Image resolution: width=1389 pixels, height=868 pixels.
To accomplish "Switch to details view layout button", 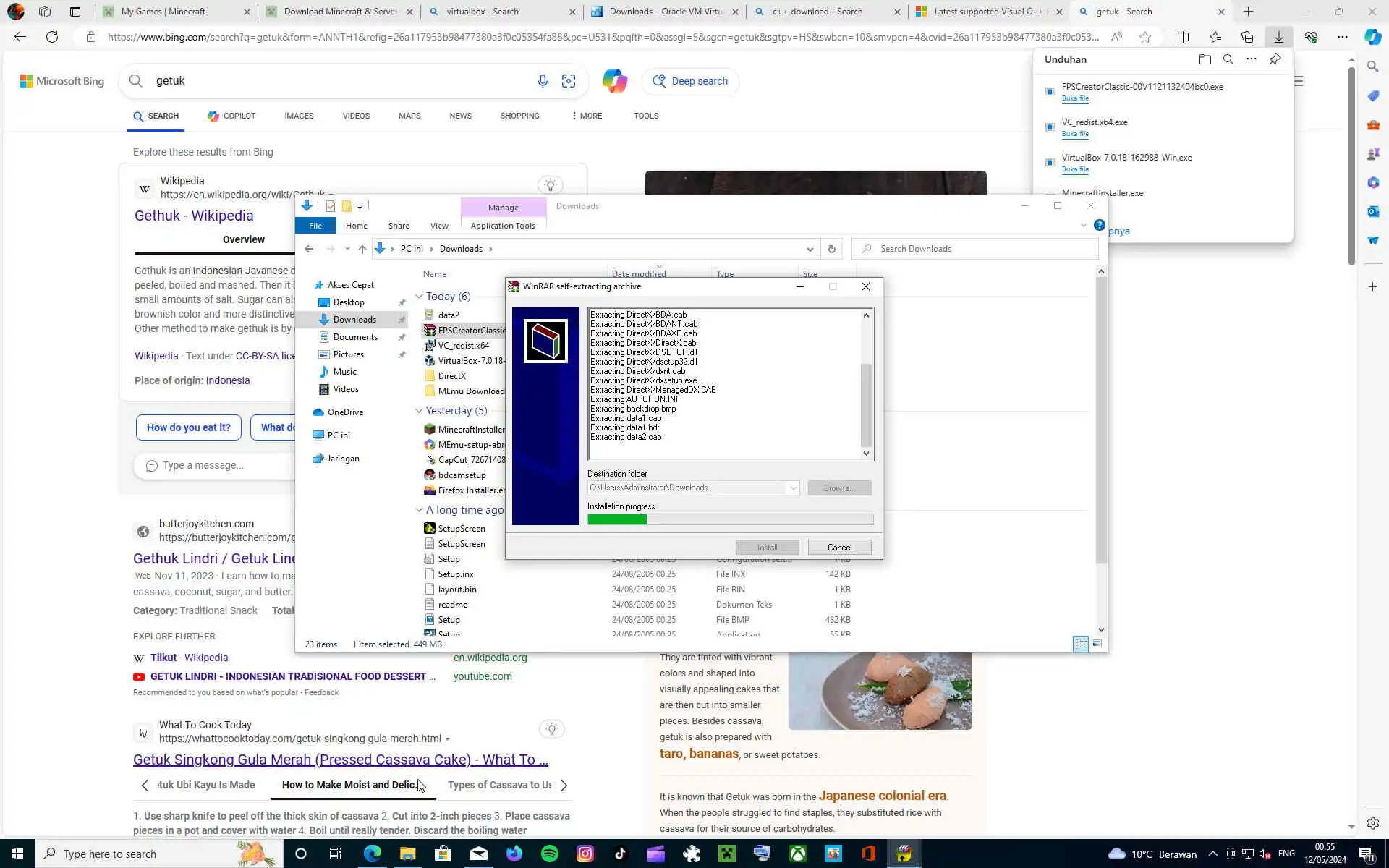I will [x=1080, y=644].
